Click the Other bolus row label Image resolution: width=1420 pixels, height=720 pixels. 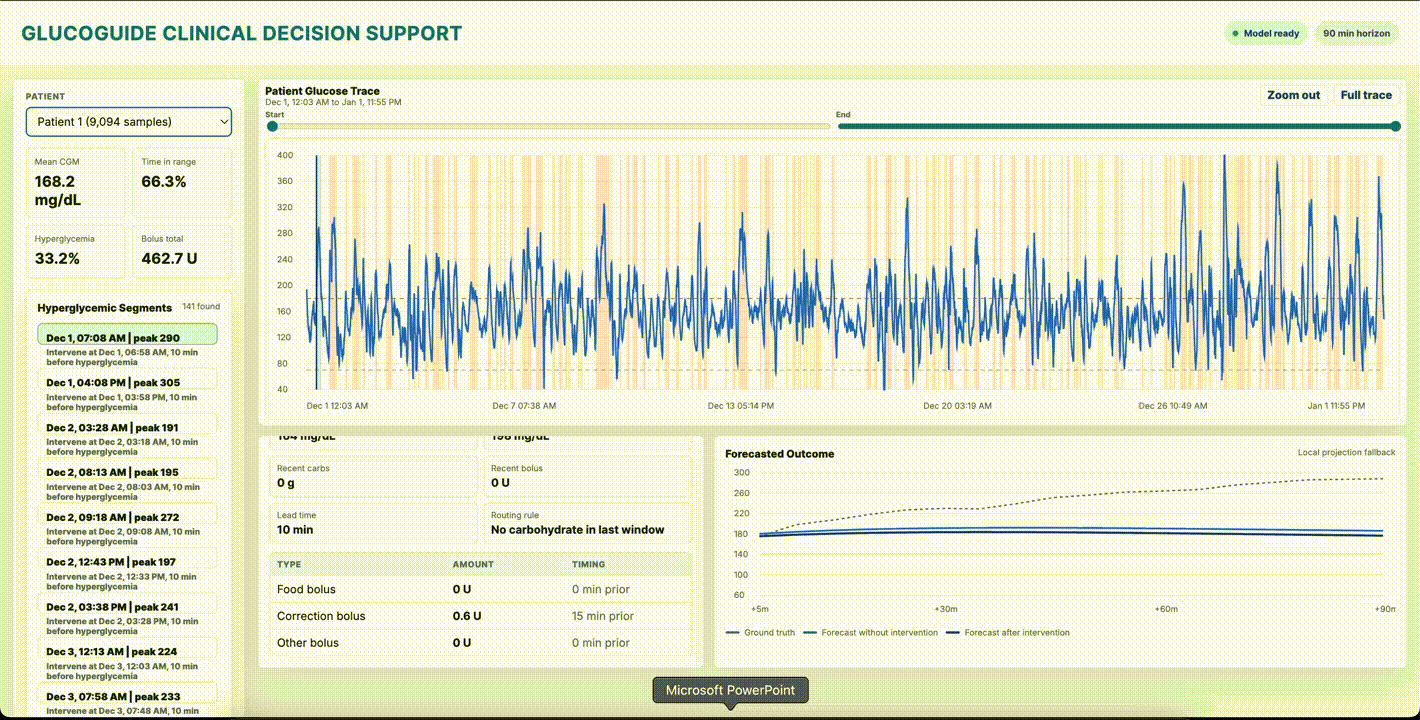(308, 643)
